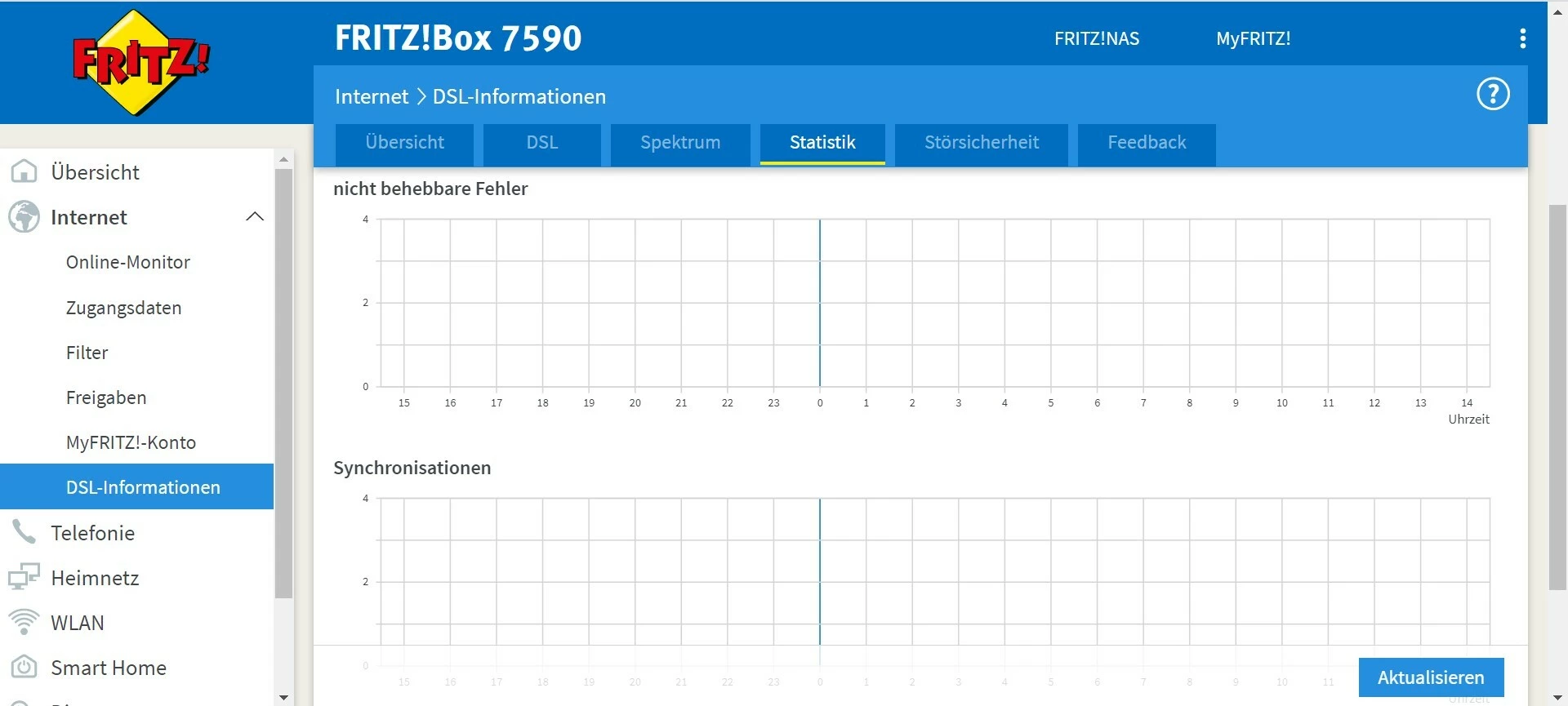Open MyFRITZ! link in header
Viewport: 1568px width, 706px height.
(1253, 38)
